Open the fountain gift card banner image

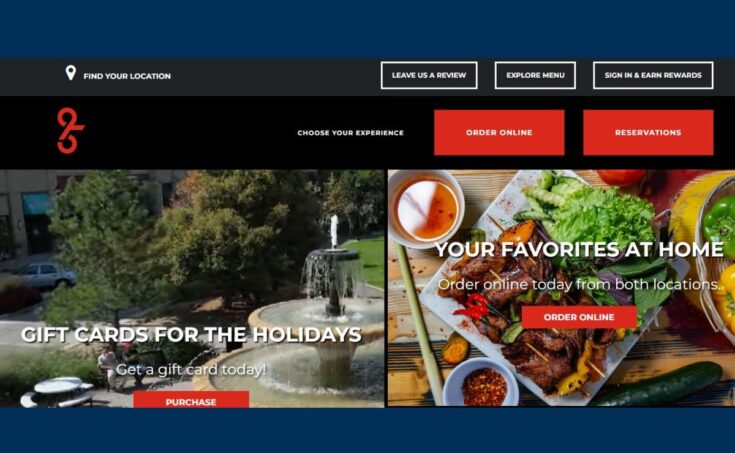point(192,288)
